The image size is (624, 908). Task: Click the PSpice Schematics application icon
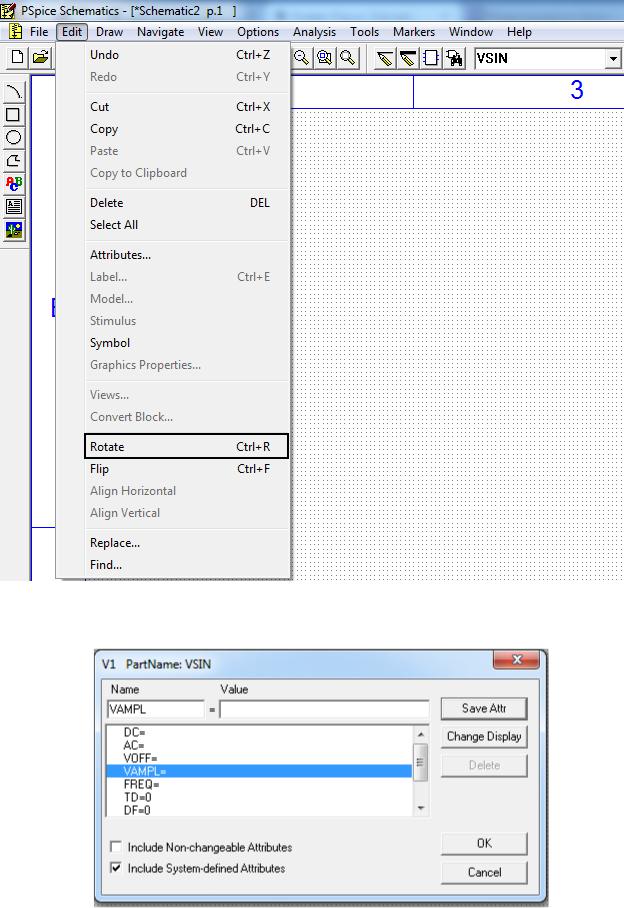point(8,10)
